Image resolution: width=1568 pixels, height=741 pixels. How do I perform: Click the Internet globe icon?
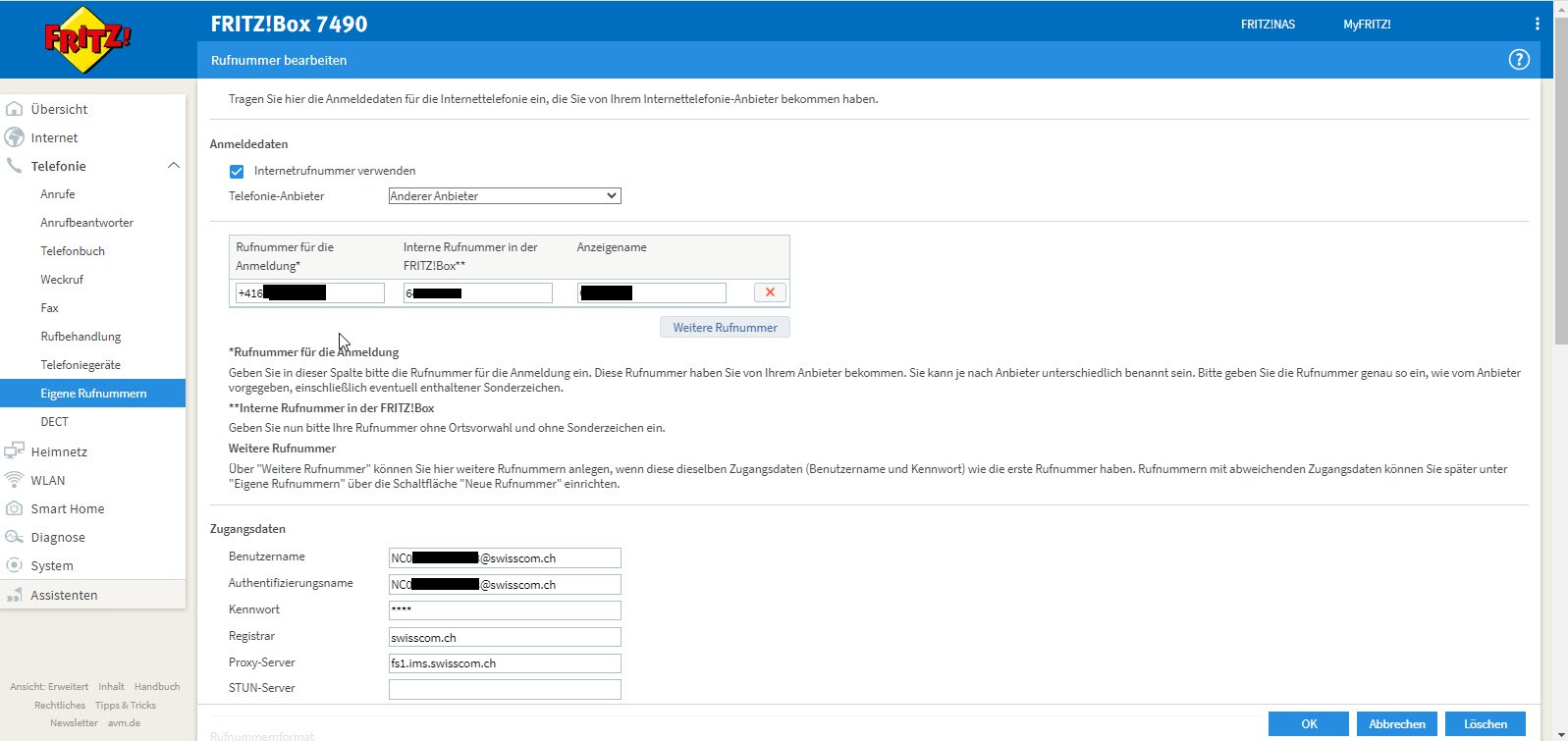15,137
